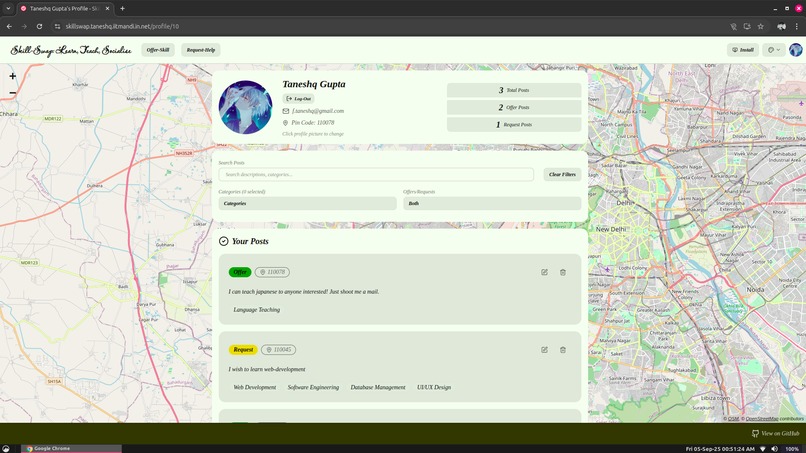Open the Request-Help page
The image size is (806, 453).
tap(200, 50)
